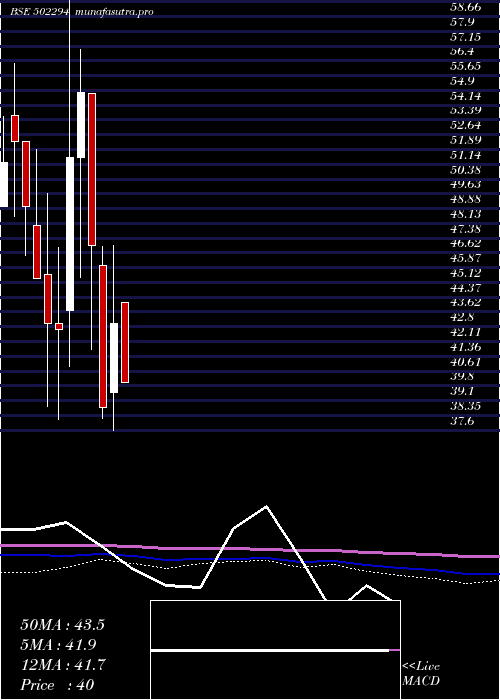Viewport: 500px width, 700px height.
Task: Click the 41.36 price label
Action: click(x=465, y=346)
